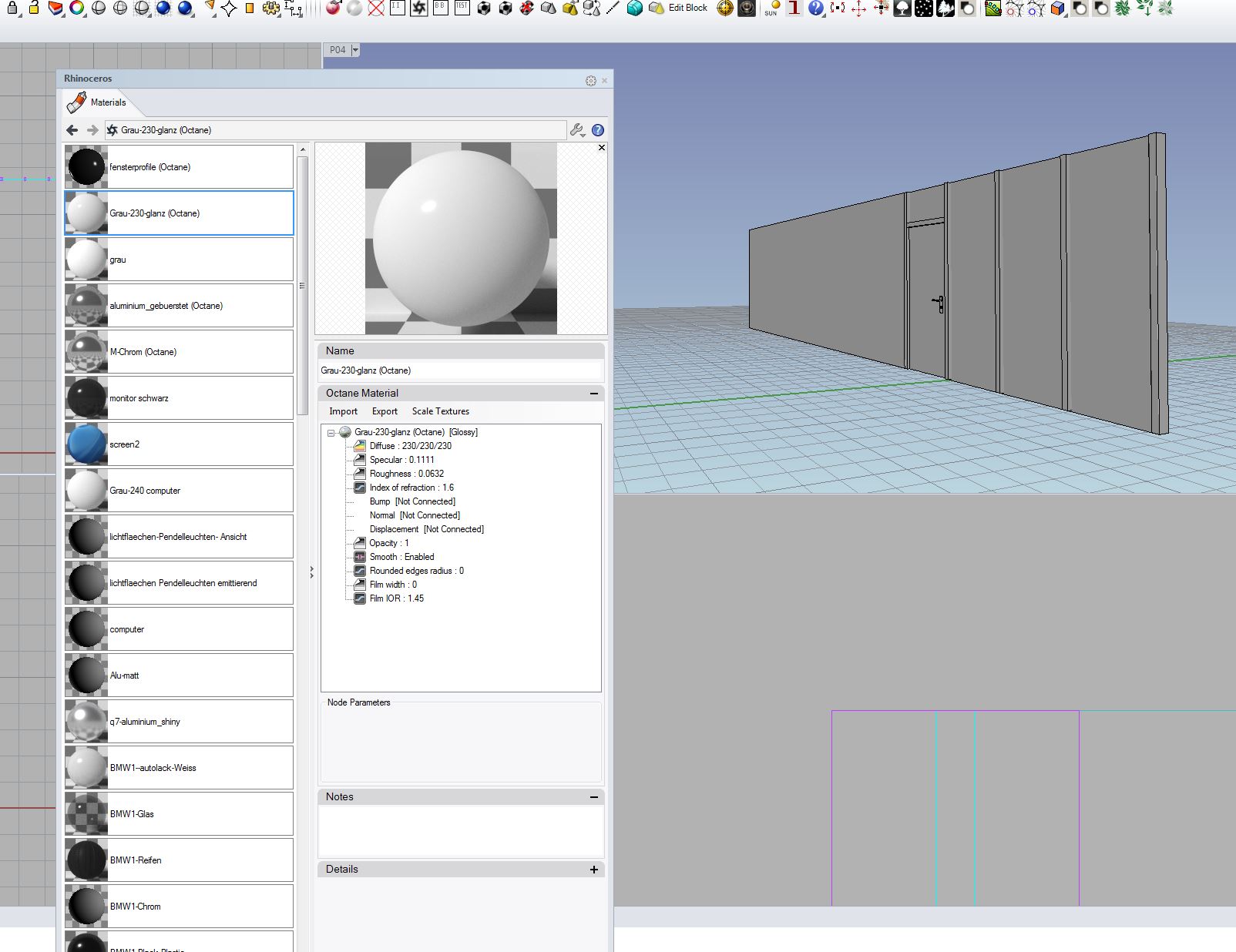Image resolution: width=1236 pixels, height=952 pixels.
Task: Open the P04 viewport dropdown
Action: point(355,50)
